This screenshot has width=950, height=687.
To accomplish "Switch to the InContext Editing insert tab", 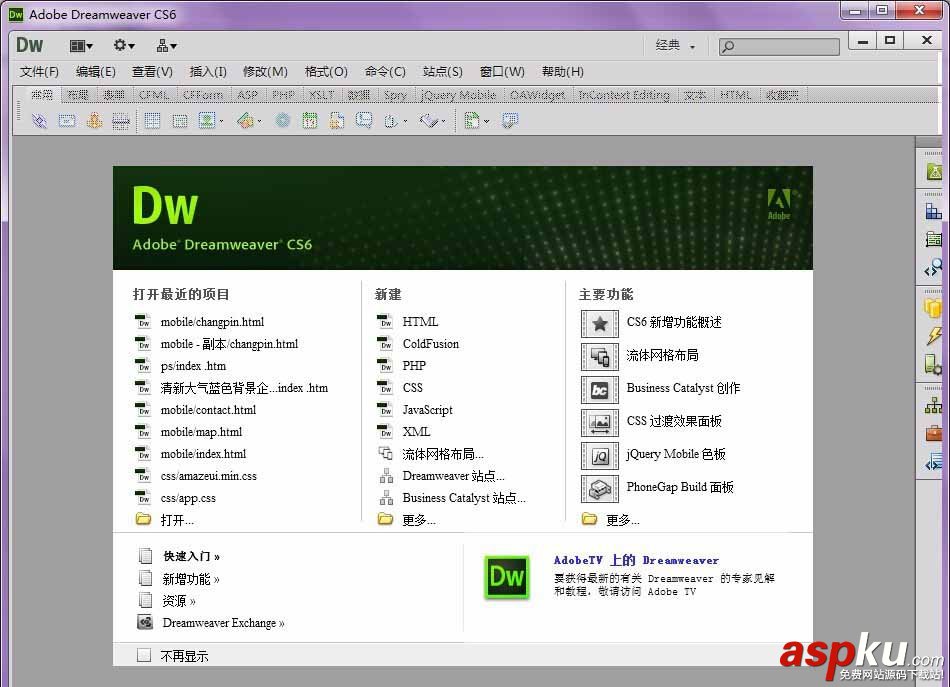I will click(624, 95).
